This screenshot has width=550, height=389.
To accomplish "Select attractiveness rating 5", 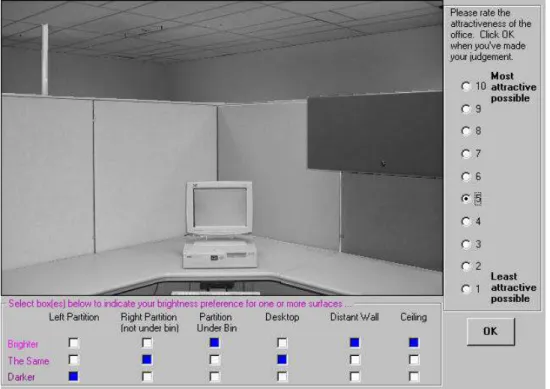I will (x=466, y=199).
